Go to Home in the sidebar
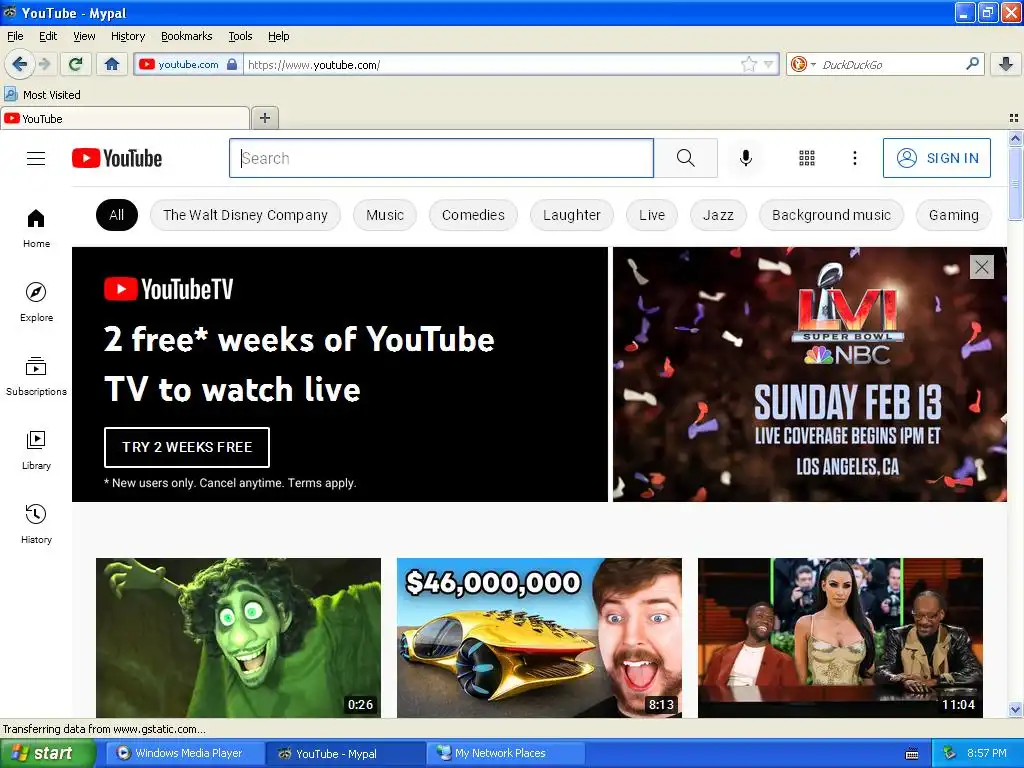Viewport: 1024px width, 768px height. click(x=36, y=228)
